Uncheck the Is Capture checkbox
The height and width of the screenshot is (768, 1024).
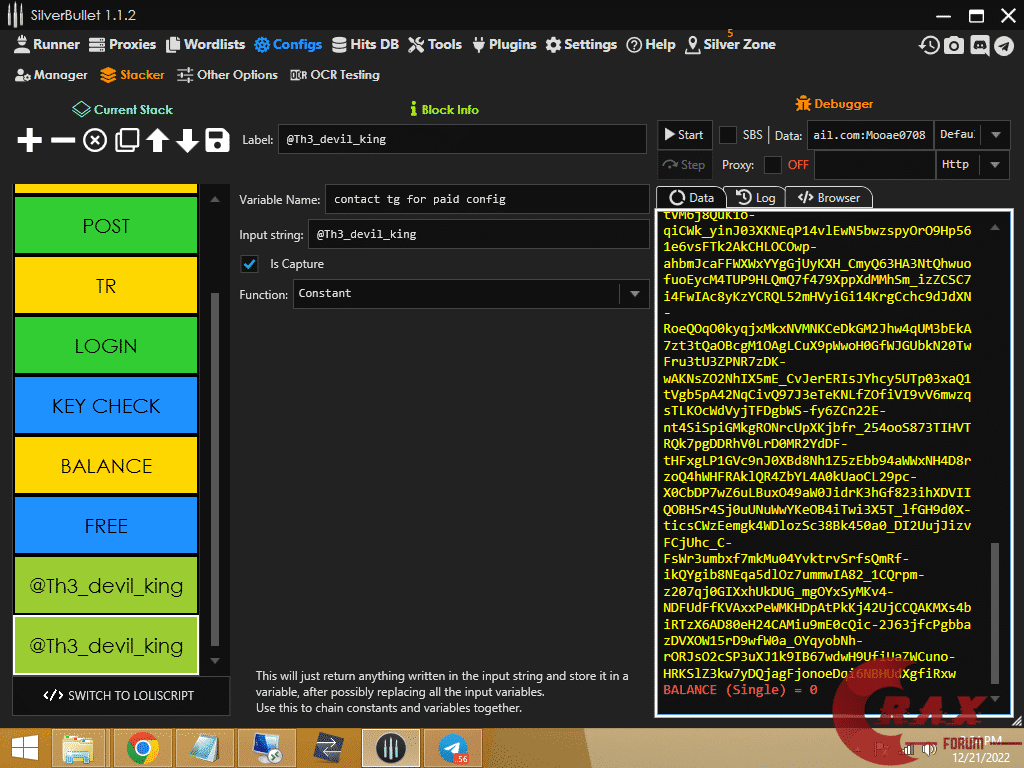249,264
